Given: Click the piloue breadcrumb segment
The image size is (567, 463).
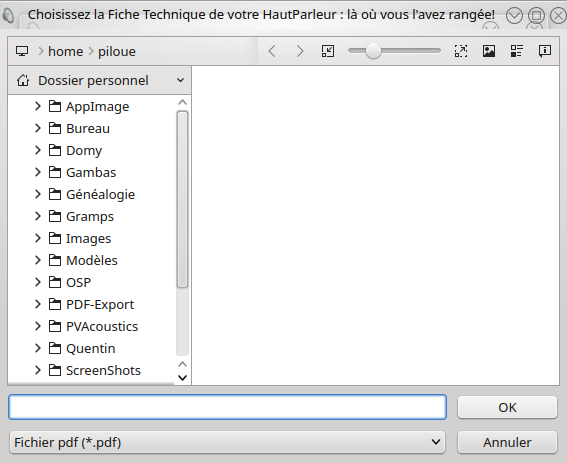Looking at the screenshot, I should click(117, 51).
